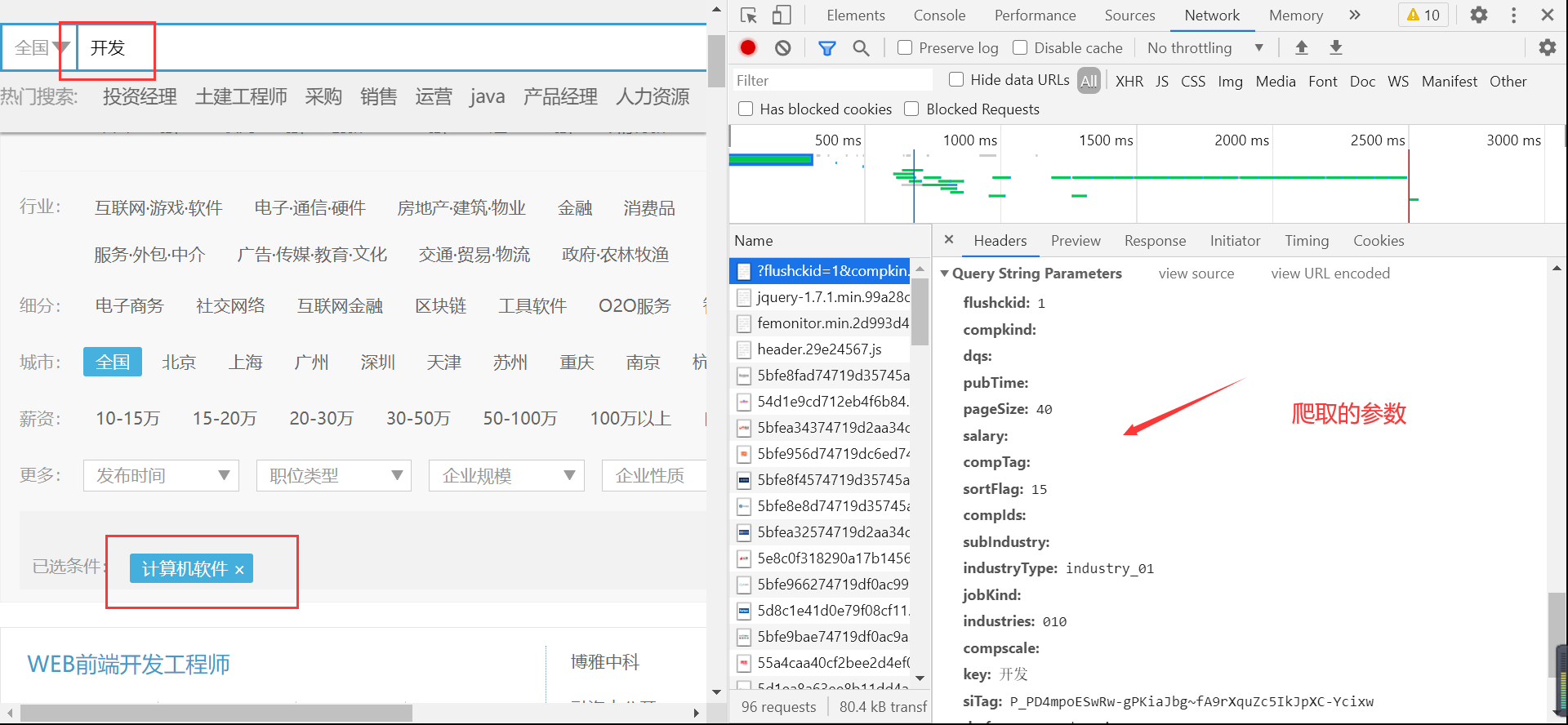Check Hide data URLs

(956, 79)
